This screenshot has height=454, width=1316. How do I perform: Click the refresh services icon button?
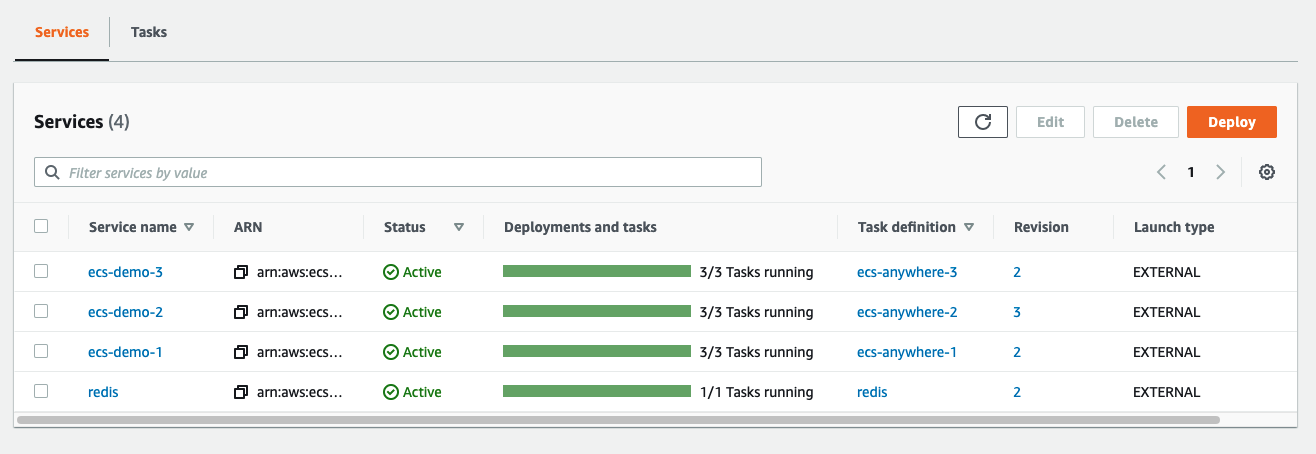pyautogui.click(x=982, y=122)
